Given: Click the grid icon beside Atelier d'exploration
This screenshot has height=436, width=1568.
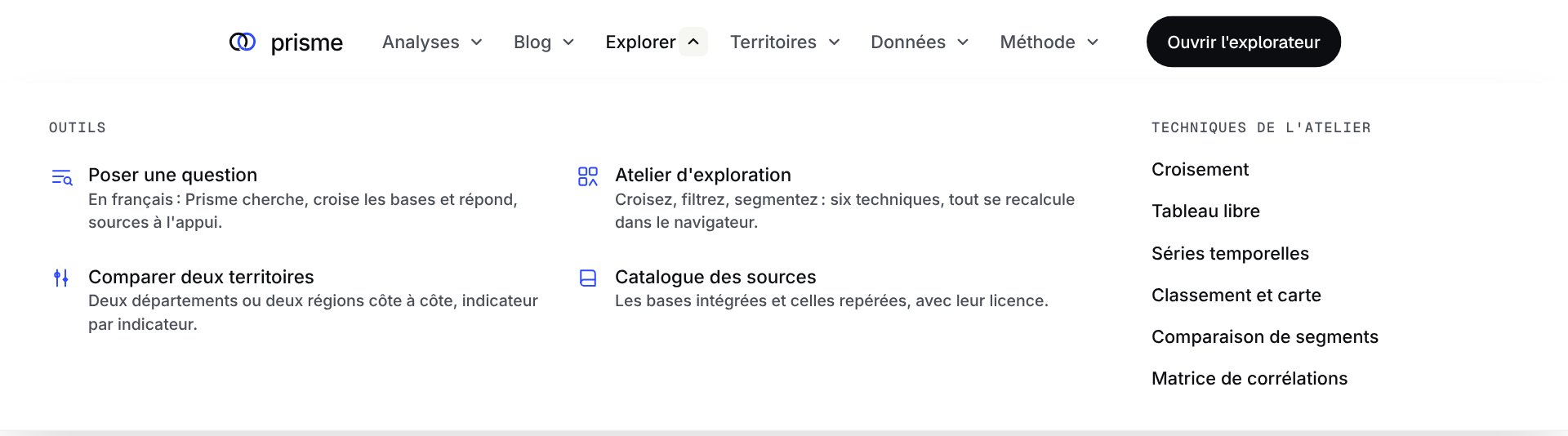Looking at the screenshot, I should (588, 176).
